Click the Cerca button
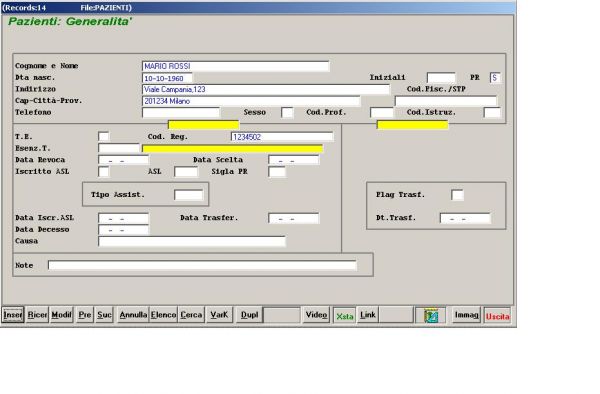Image resolution: width=600 pixels, height=394 pixels. click(x=191, y=315)
